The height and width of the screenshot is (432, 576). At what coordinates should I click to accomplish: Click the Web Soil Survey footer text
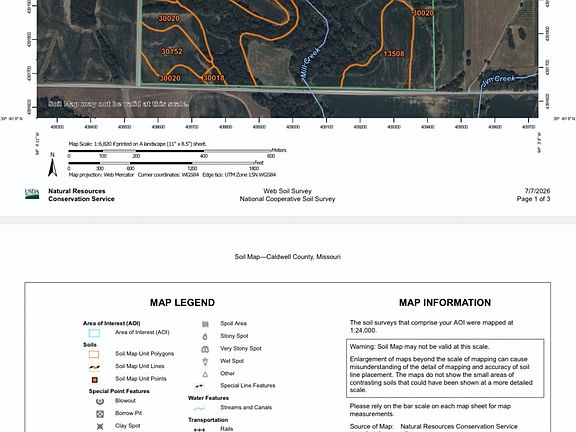pos(287,191)
